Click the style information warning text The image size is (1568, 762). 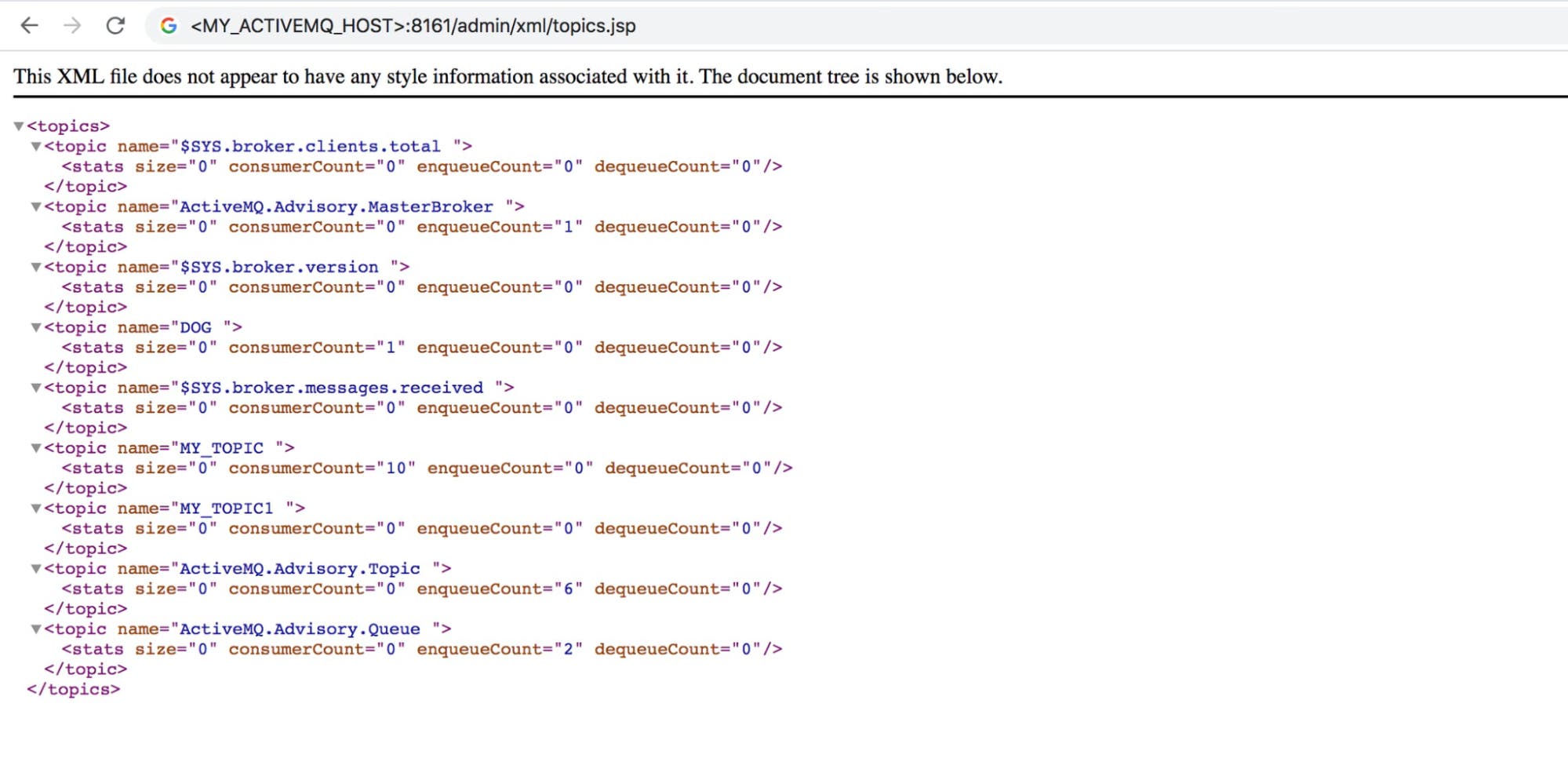tap(508, 76)
